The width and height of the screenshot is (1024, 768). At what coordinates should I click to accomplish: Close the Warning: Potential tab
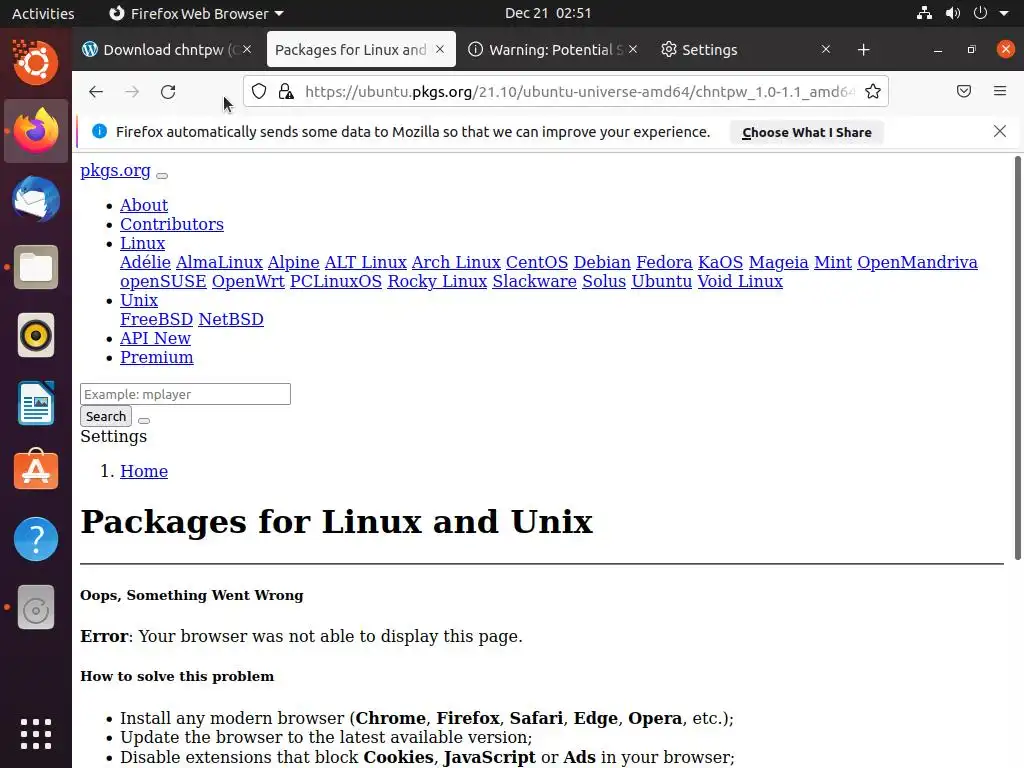coord(633,50)
